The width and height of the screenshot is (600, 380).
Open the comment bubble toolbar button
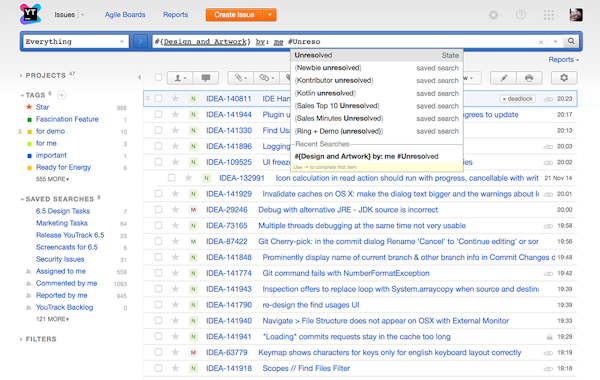tap(206, 78)
